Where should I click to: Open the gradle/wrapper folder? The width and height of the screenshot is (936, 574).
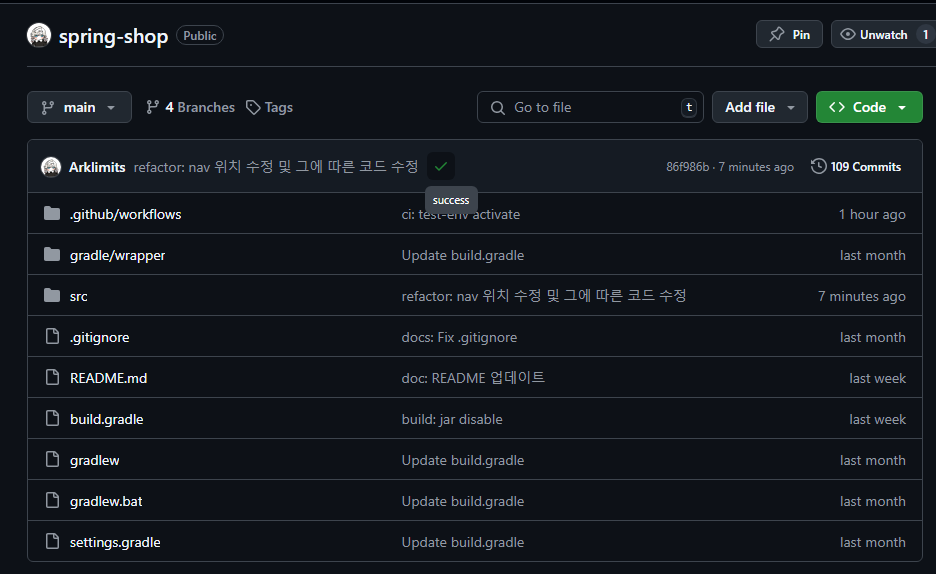[x=118, y=255]
